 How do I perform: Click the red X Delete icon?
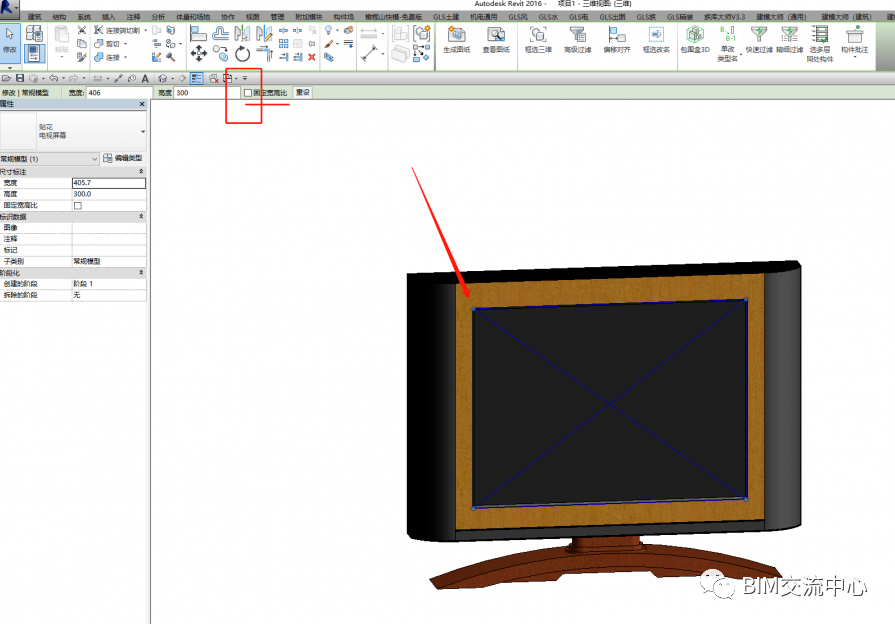(312, 57)
